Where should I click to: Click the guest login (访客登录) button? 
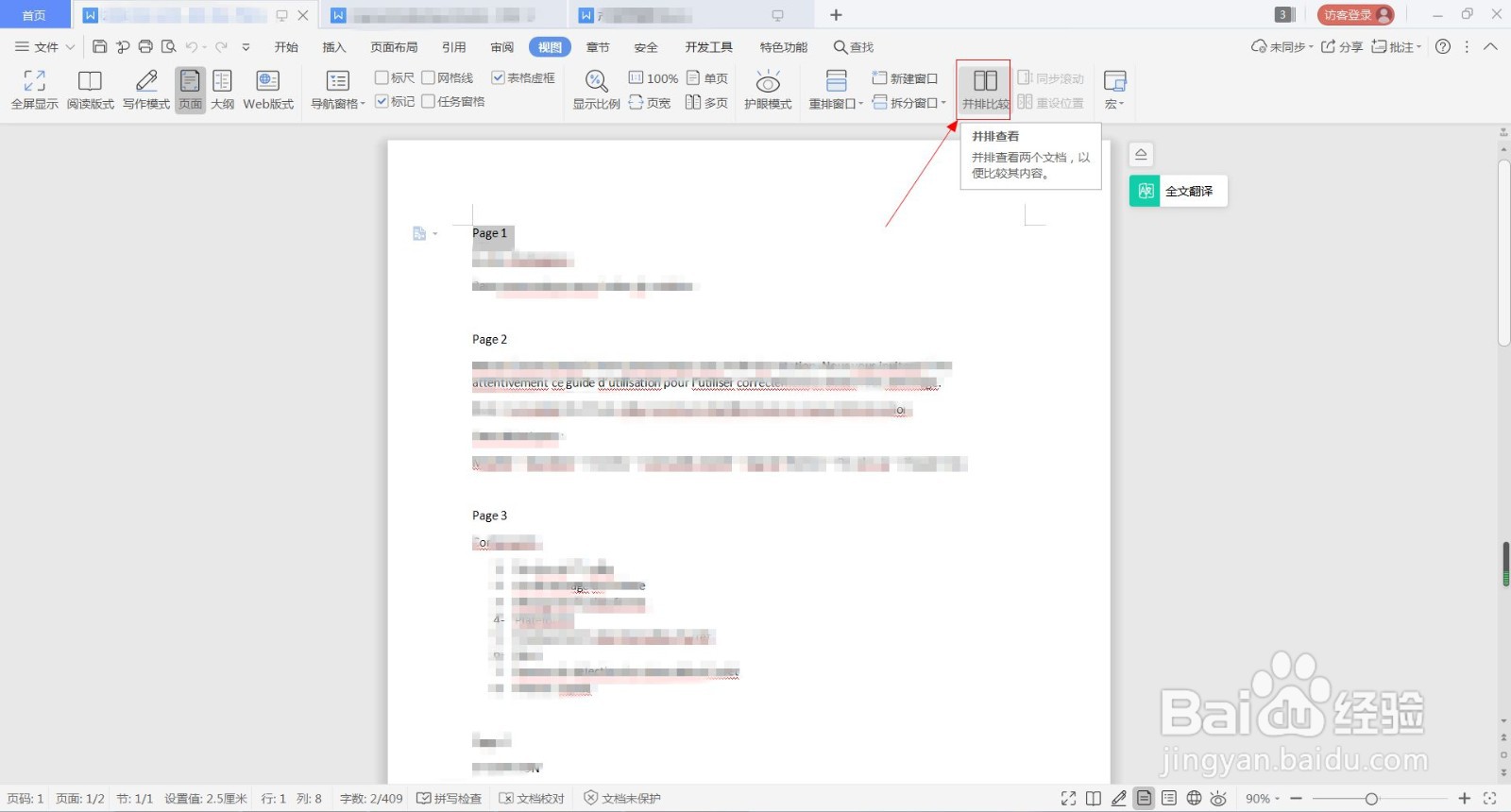[x=1355, y=14]
